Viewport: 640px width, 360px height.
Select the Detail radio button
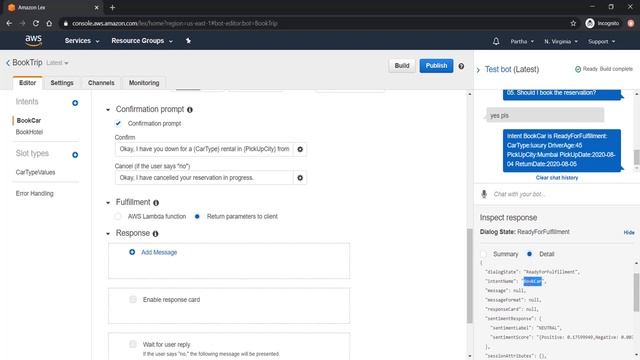[529, 254]
